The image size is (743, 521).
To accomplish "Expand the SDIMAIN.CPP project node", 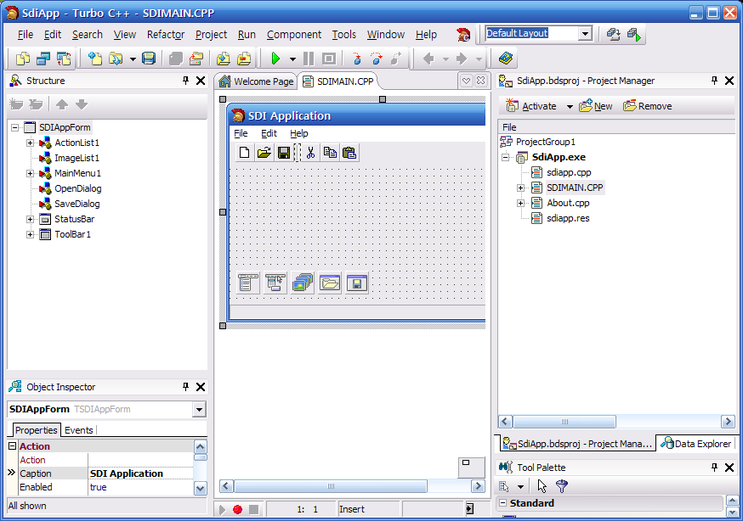I will tap(520, 188).
